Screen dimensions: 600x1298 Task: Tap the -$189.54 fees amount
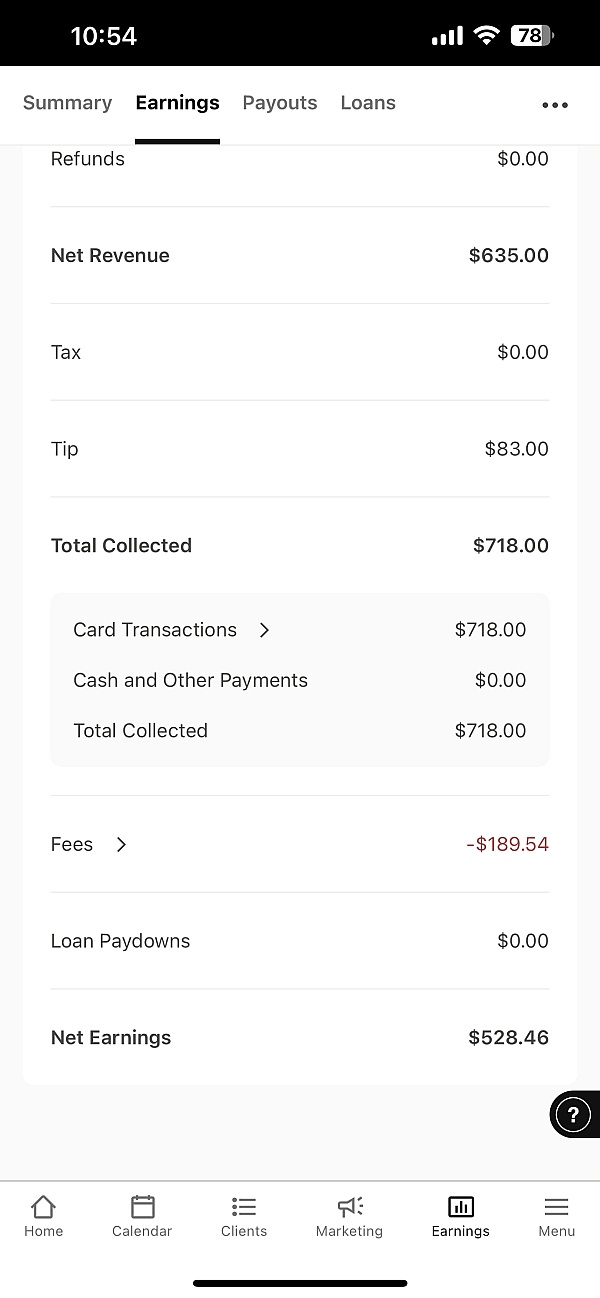(x=507, y=845)
